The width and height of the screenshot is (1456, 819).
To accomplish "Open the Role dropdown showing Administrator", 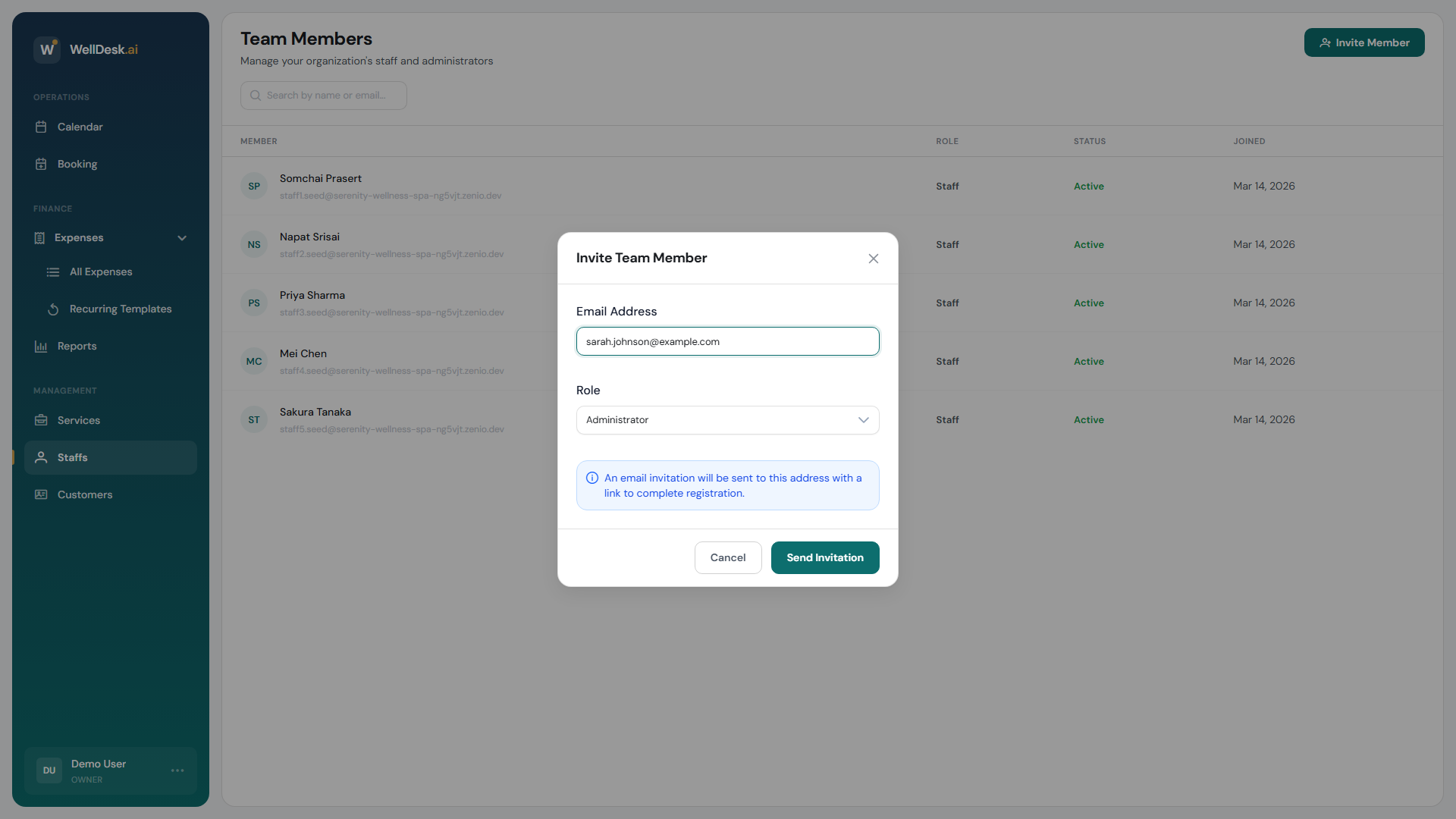I will point(727,420).
